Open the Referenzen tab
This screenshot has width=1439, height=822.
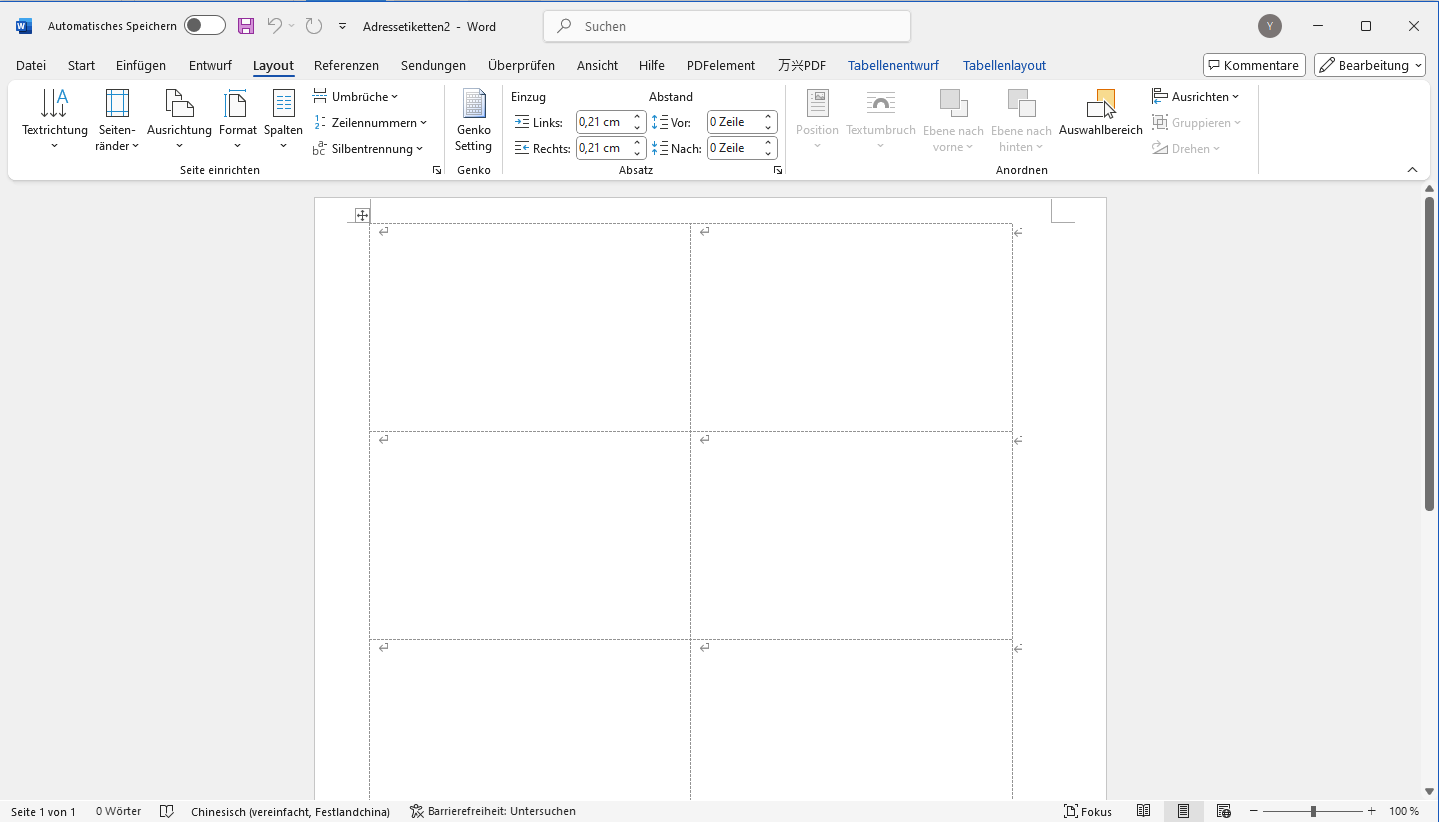pyautogui.click(x=346, y=65)
